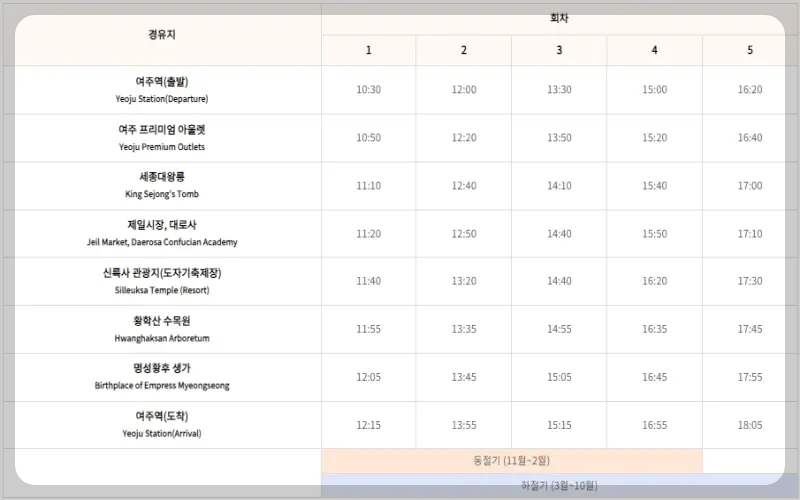Select the 12:50 Jeil Market time
Image resolution: width=800 pixels, height=500 pixels.
coord(464,234)
